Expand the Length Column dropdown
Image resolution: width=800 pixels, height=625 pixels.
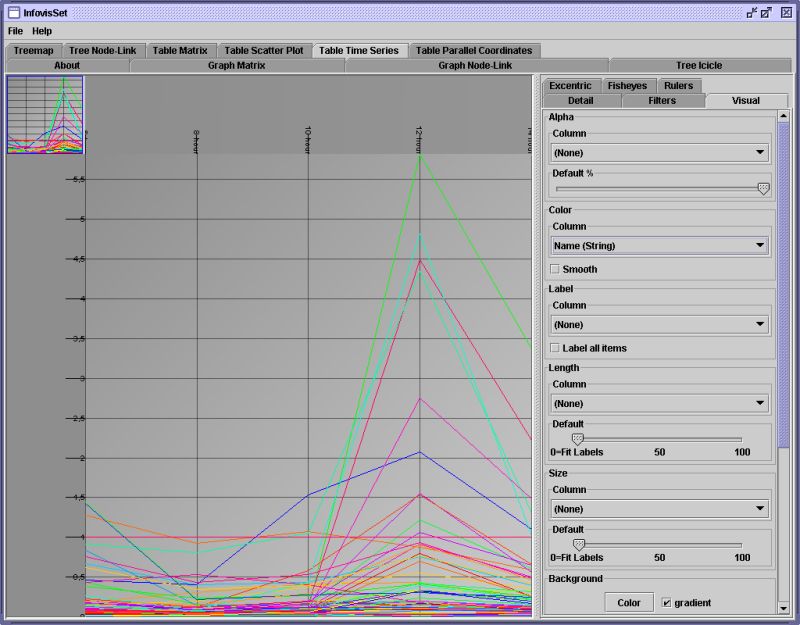660,403
